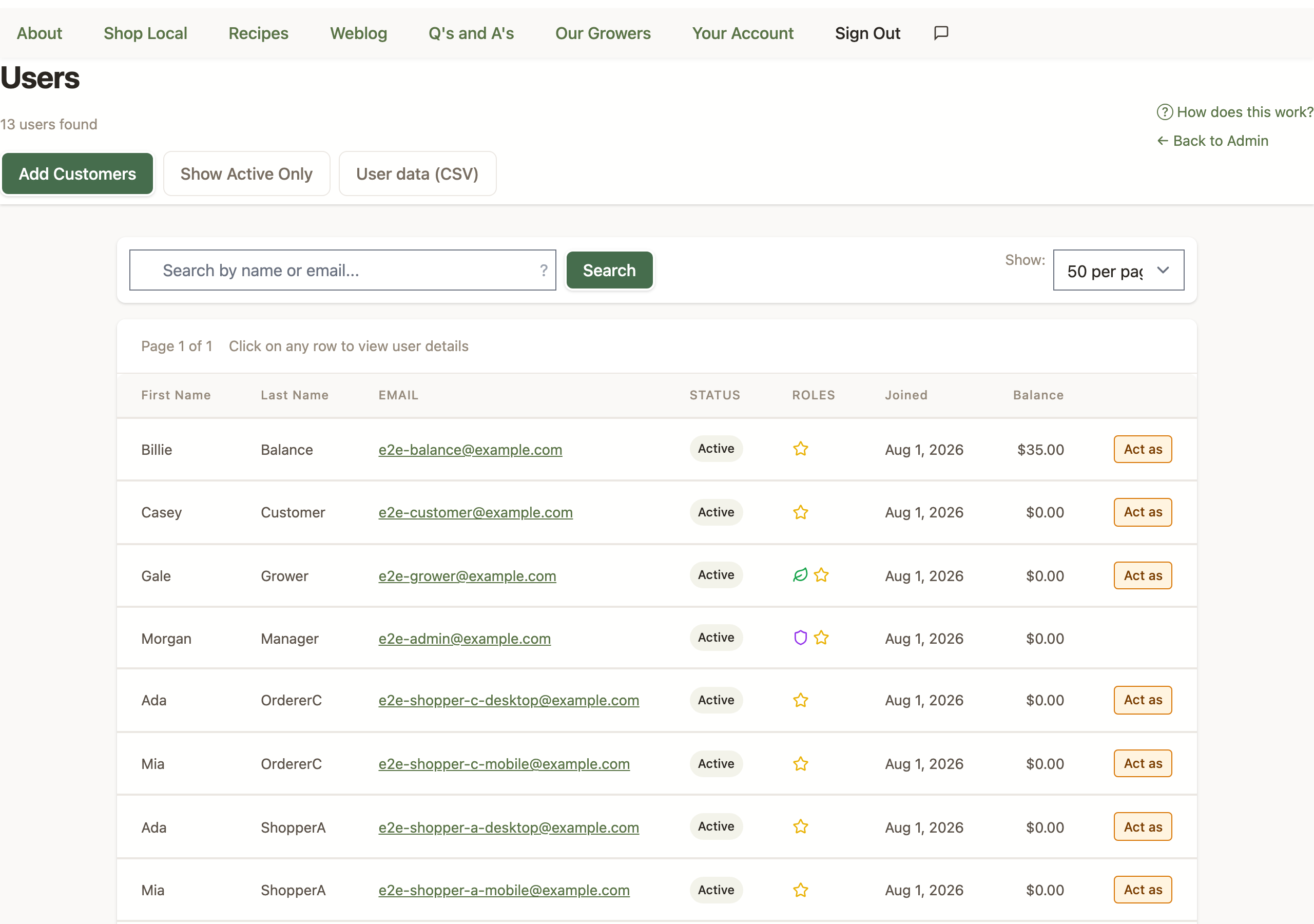This screenshot has width=1314, height=924.
Task: Click the 'Page 1 of 1' text
Action: tap(176, 346)
